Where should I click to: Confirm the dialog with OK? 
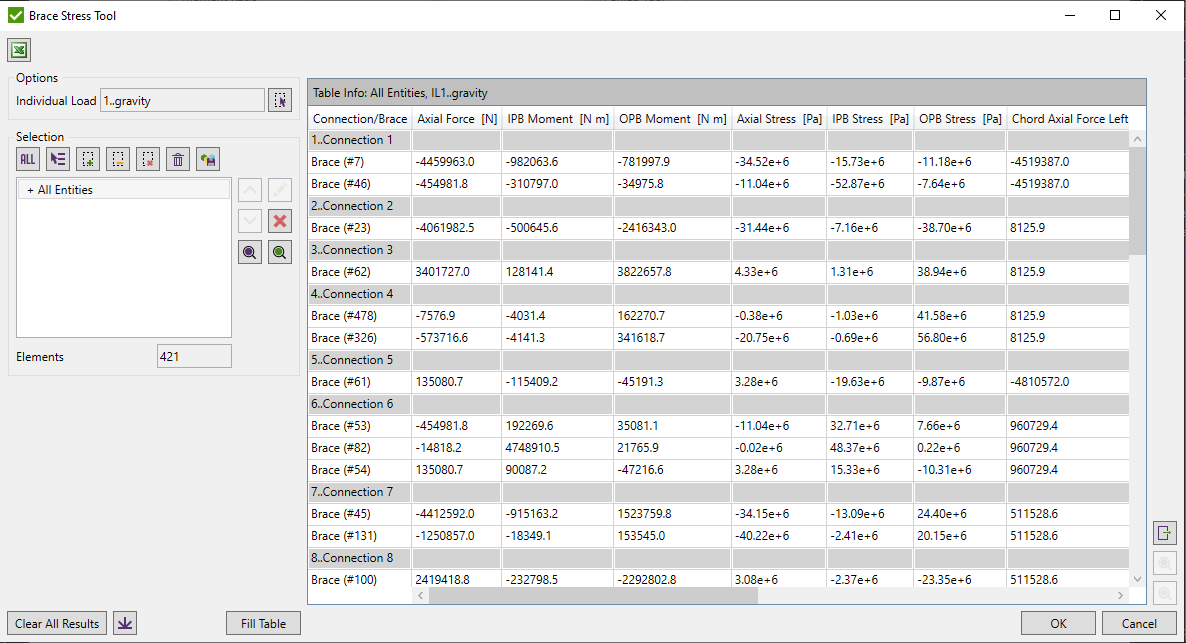click(1058, 622)
